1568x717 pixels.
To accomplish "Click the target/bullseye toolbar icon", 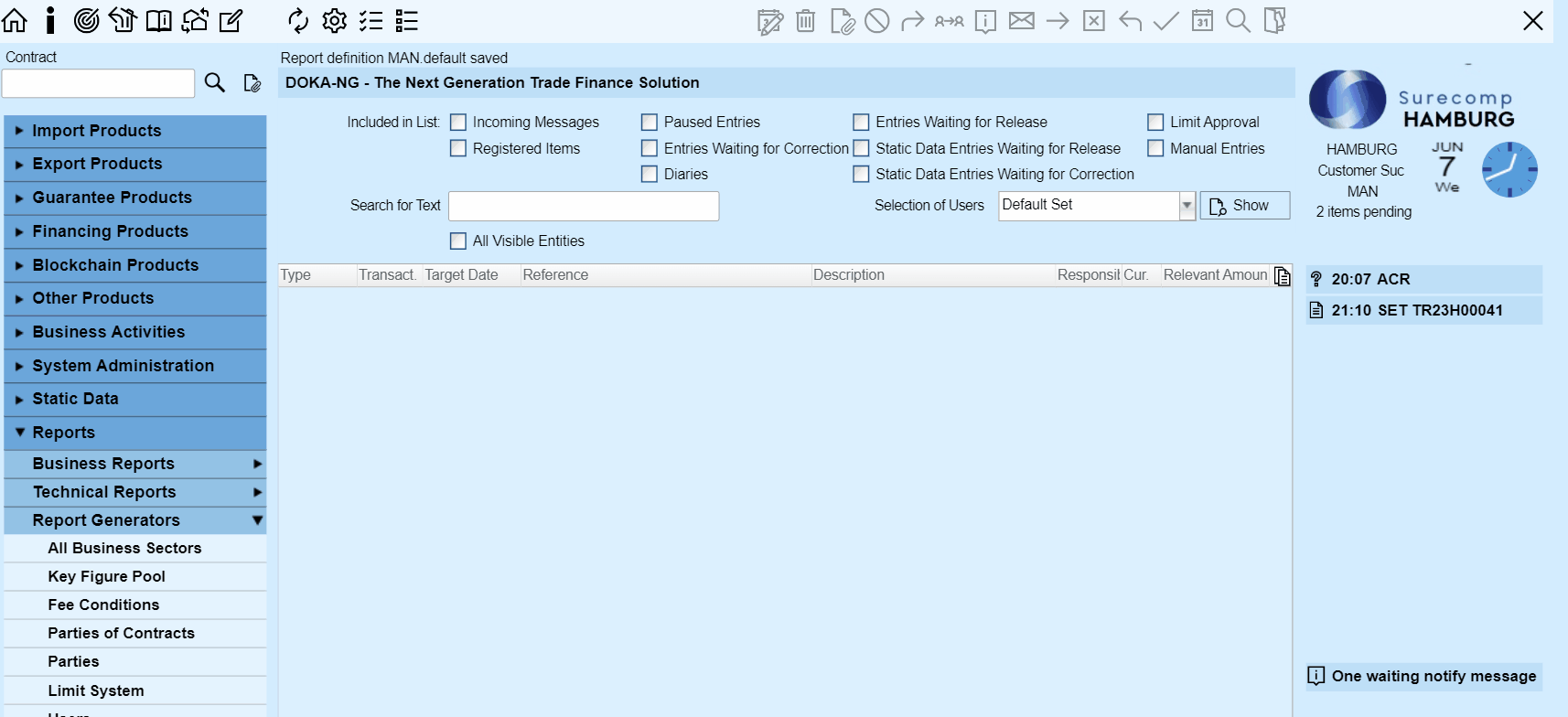I will pos(86,20).
